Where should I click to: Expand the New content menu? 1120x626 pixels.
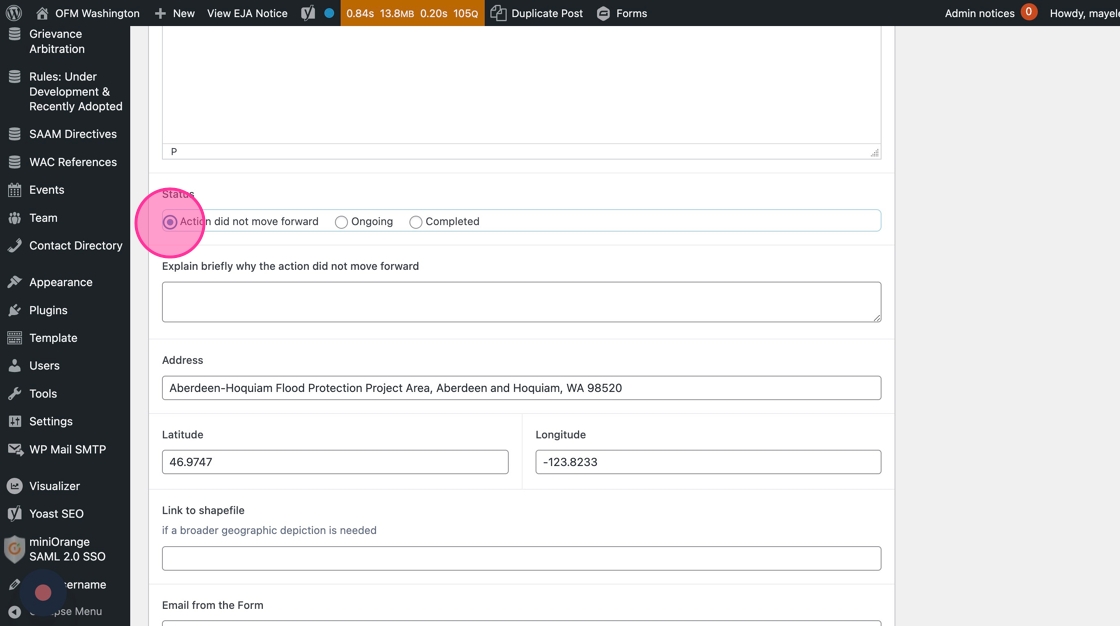tap(175, 13)
